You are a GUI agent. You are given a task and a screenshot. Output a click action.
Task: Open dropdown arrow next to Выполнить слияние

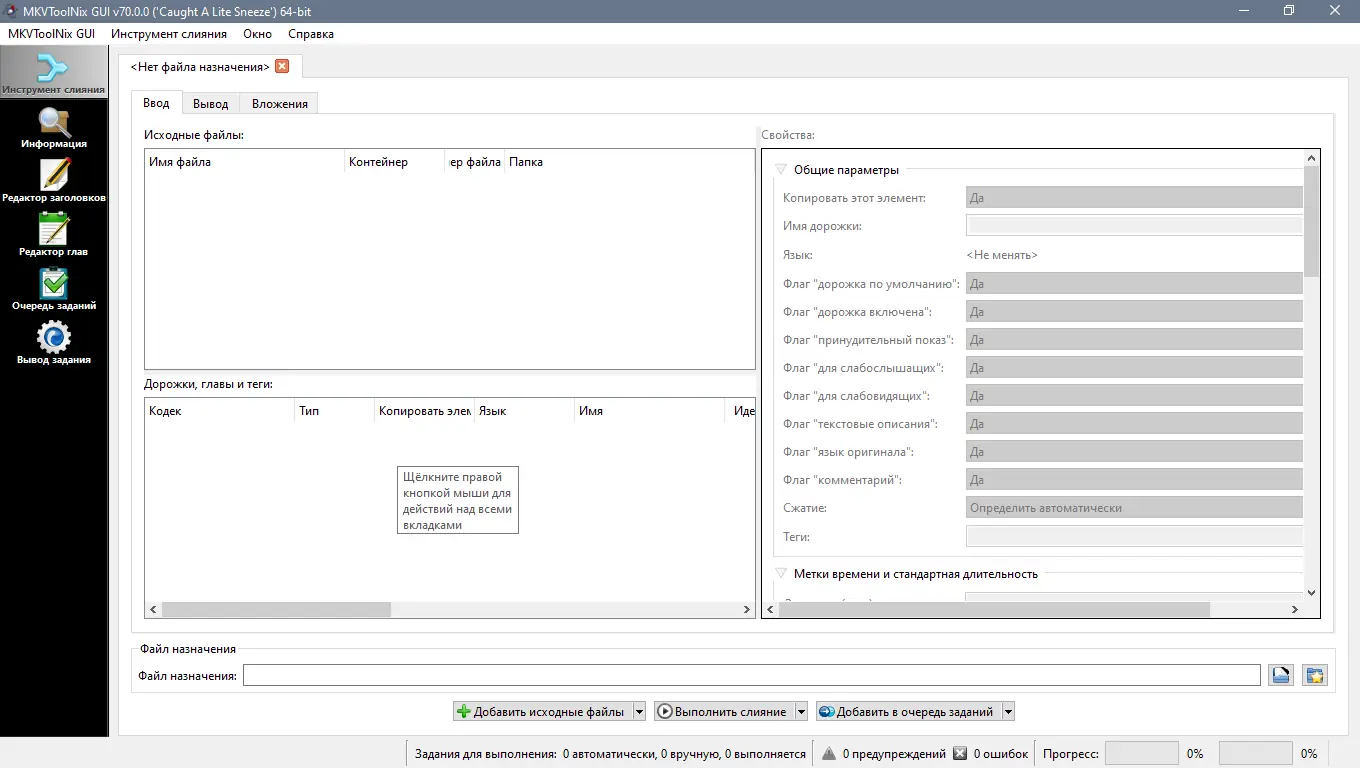(x=800, y=712)
